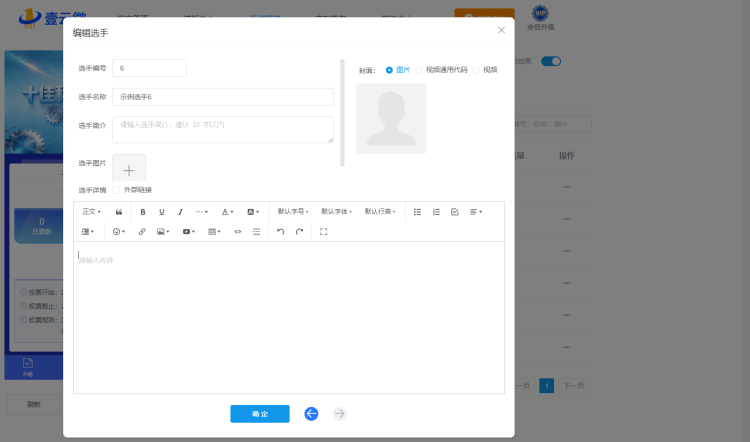Insert a to-do checklist

tap(455, 212)
